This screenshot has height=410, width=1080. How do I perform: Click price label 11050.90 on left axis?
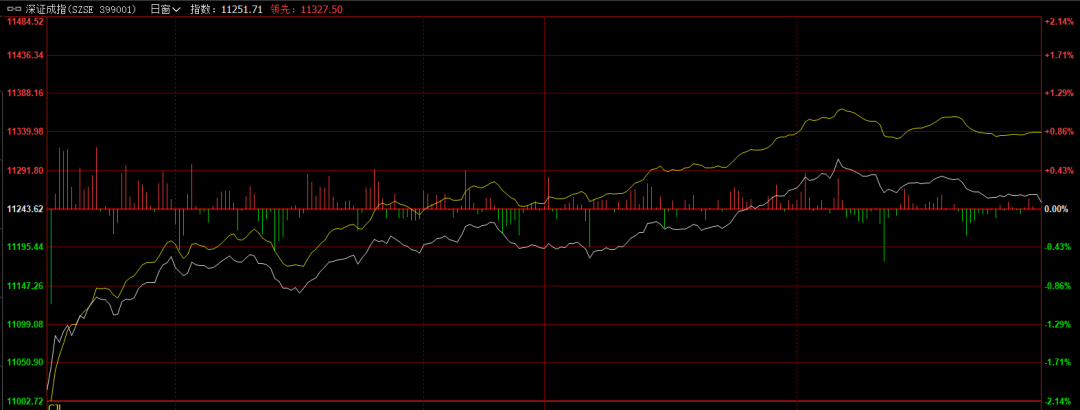coord(25,362)
